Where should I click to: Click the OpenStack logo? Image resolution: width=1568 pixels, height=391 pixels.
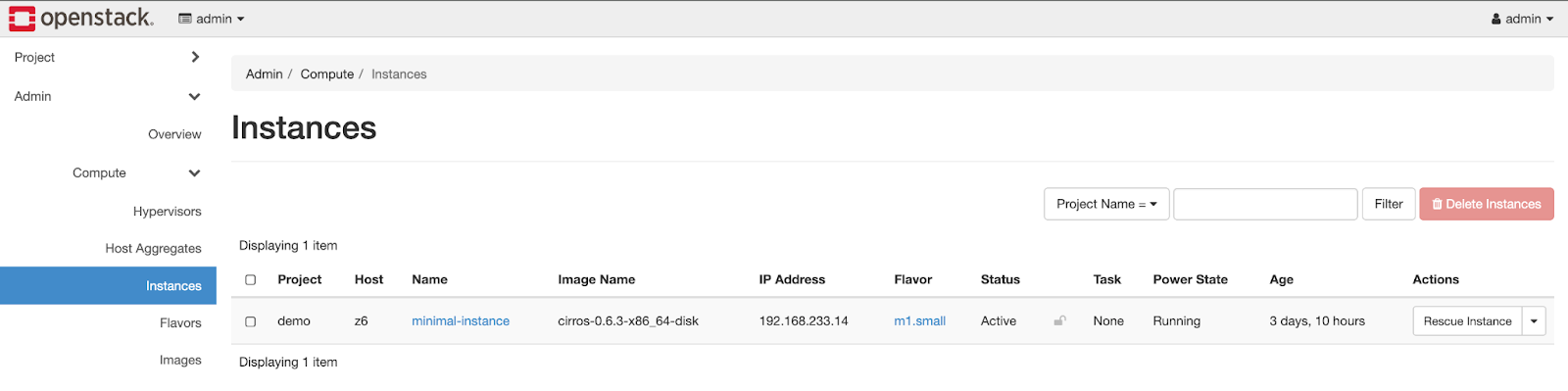81,18
